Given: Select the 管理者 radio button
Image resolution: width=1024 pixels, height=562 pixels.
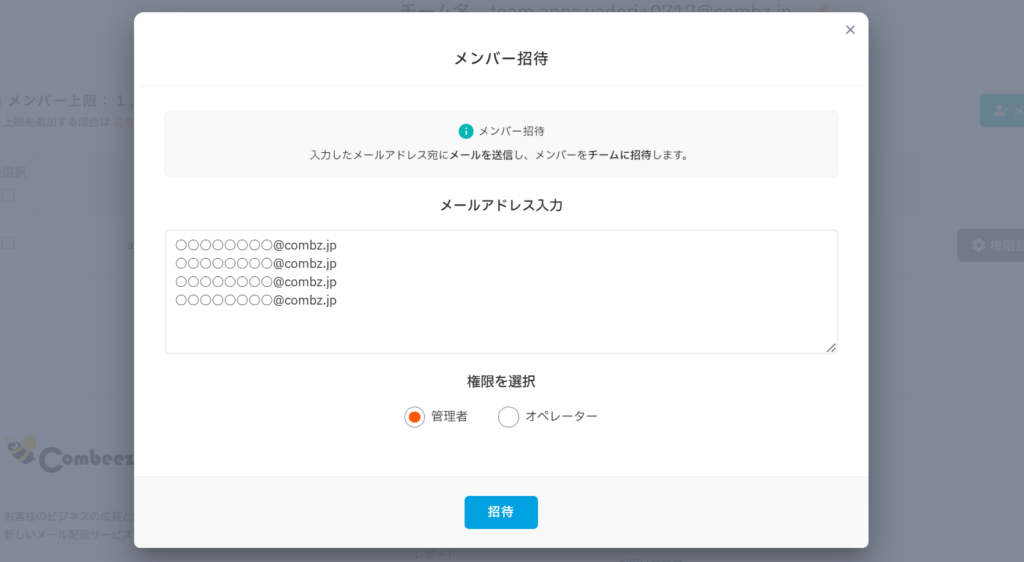Looking at the screenshot, I should tap(414, 416).
